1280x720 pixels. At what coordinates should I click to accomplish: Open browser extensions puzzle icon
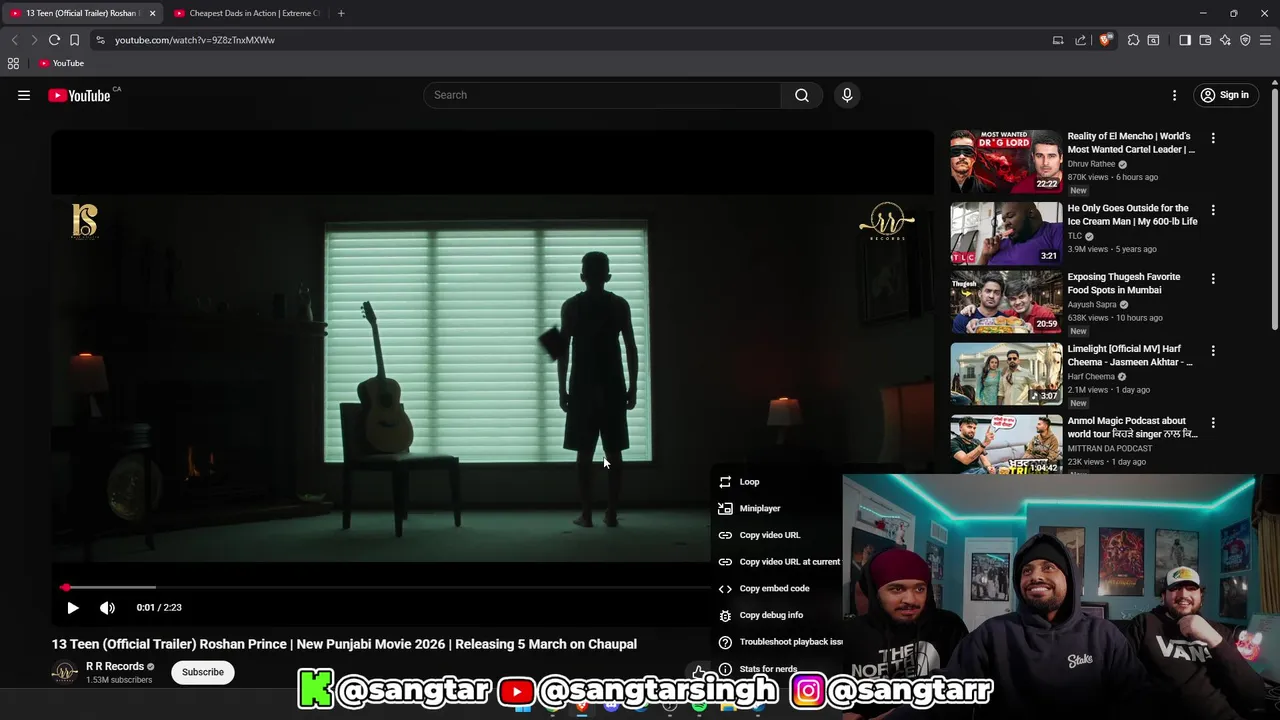point(1133,40)
